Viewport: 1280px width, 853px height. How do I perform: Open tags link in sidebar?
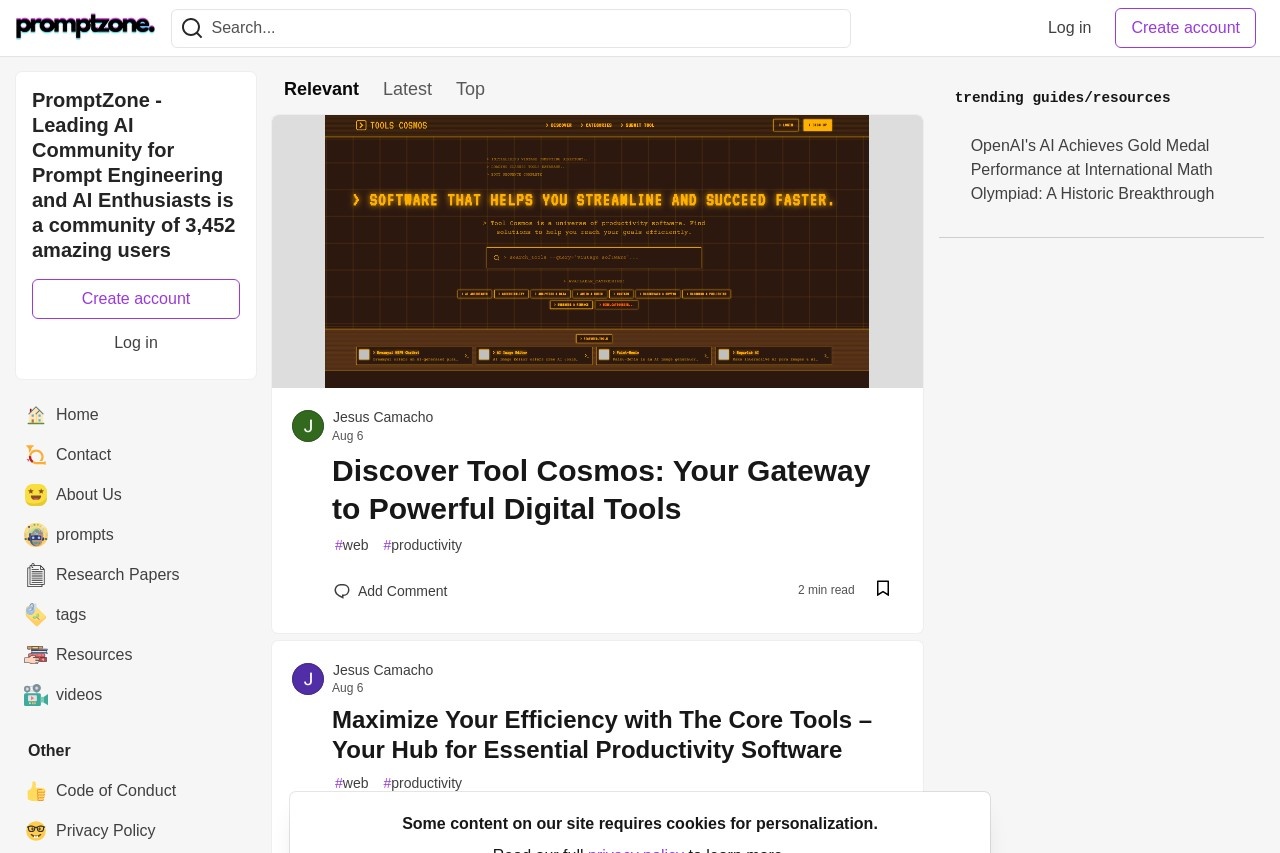point(136,615)
